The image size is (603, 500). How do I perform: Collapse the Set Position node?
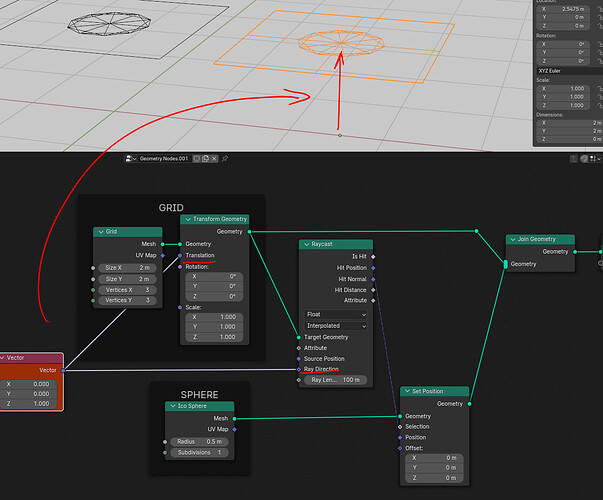point(407,391)
